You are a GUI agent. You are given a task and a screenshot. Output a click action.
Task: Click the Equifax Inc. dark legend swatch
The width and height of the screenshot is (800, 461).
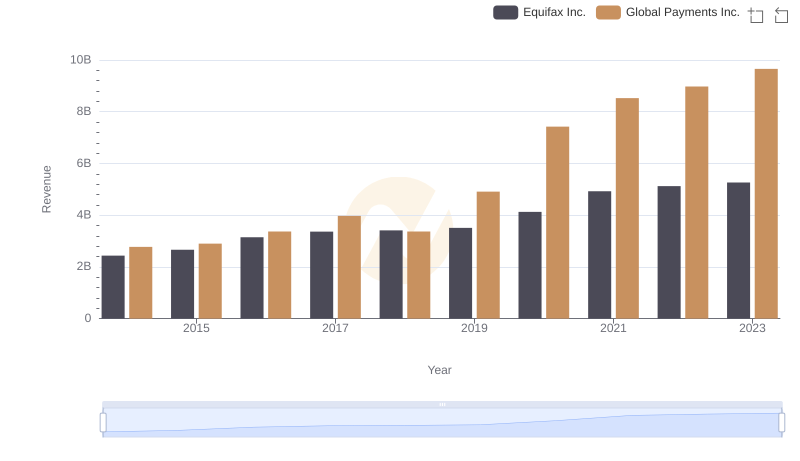(x=506, y=12)
